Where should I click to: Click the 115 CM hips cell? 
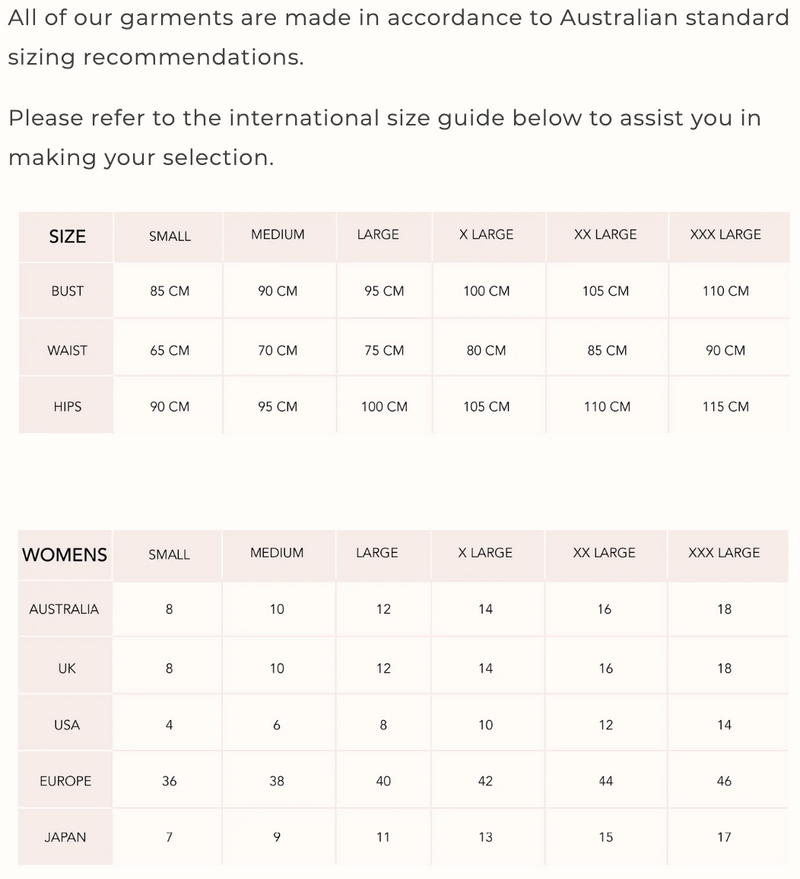coord(725,407)
